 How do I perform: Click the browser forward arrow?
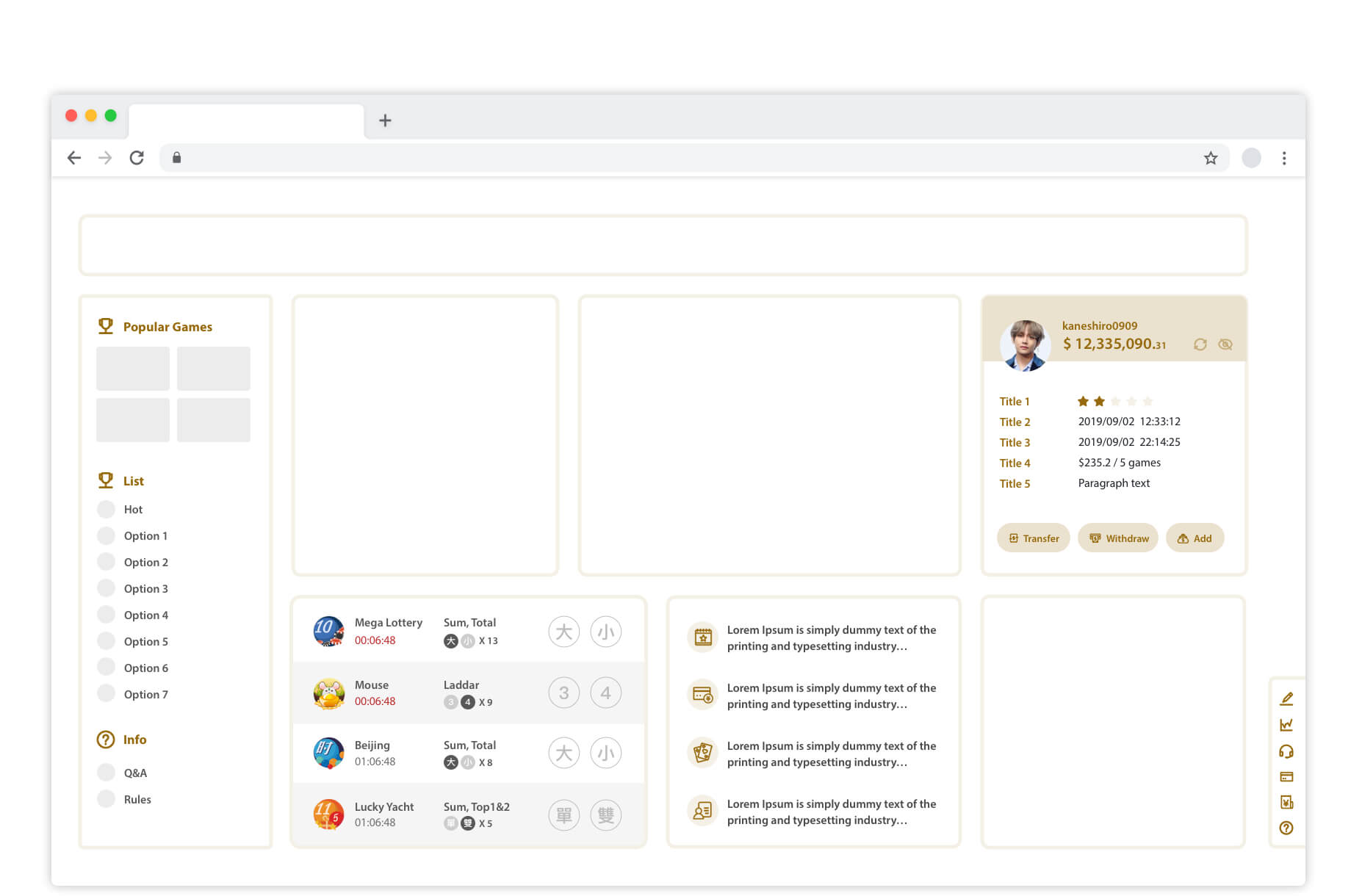click(105, 158)
